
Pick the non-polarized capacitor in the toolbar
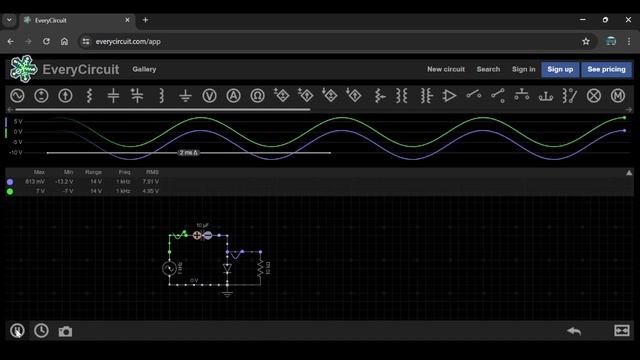(113, 96)
